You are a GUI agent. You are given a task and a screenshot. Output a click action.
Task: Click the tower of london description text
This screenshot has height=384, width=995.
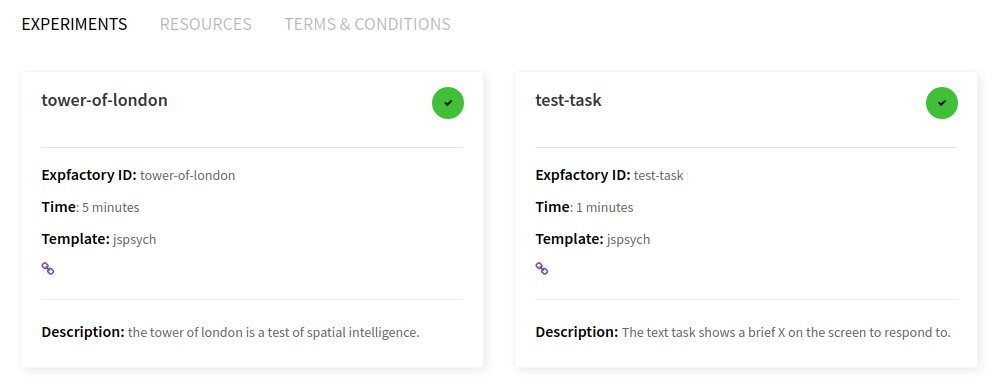click(274, 333)
